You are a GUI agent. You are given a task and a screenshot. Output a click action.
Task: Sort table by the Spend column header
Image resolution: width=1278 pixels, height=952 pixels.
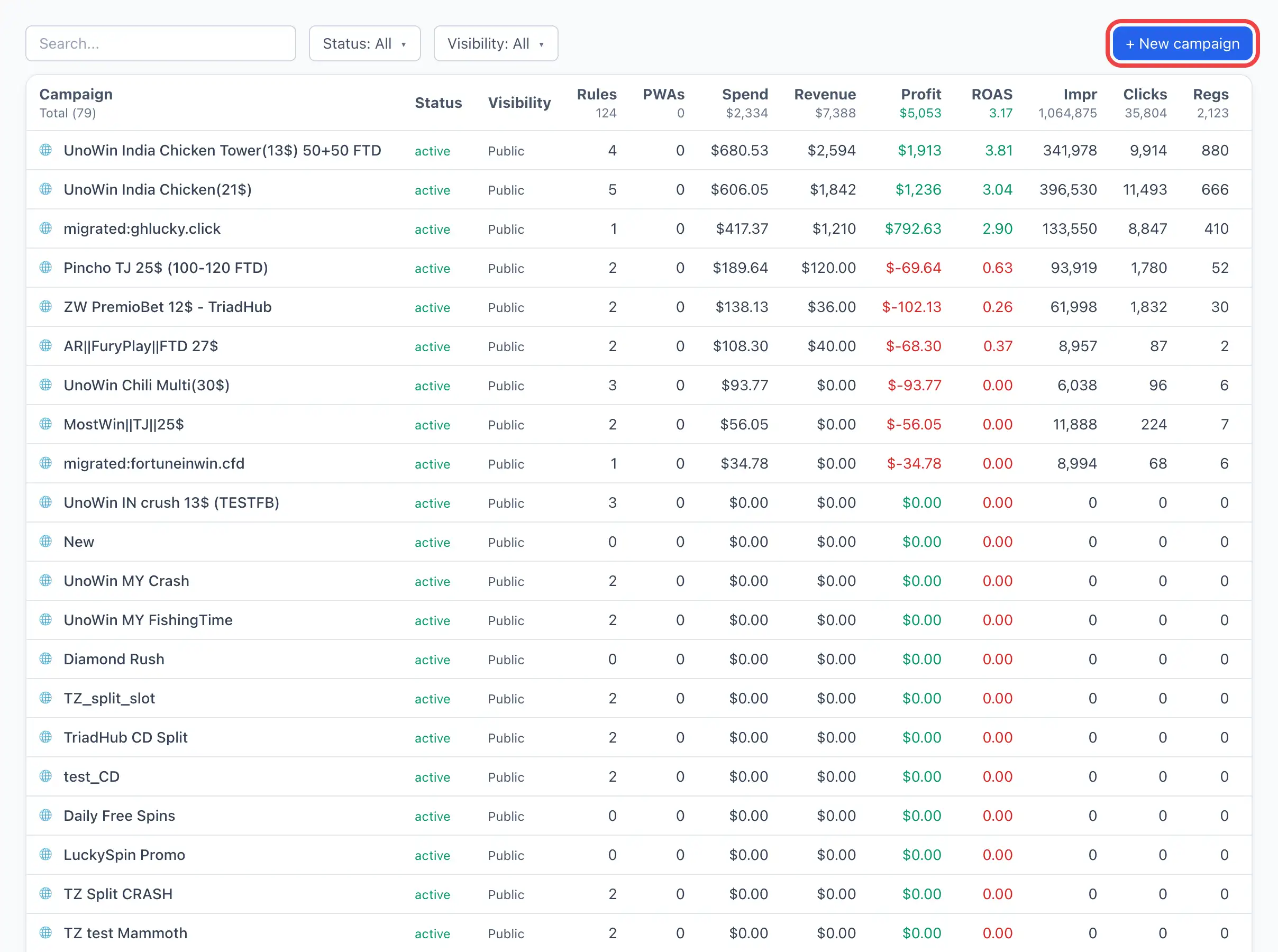(x=744, y=94)
